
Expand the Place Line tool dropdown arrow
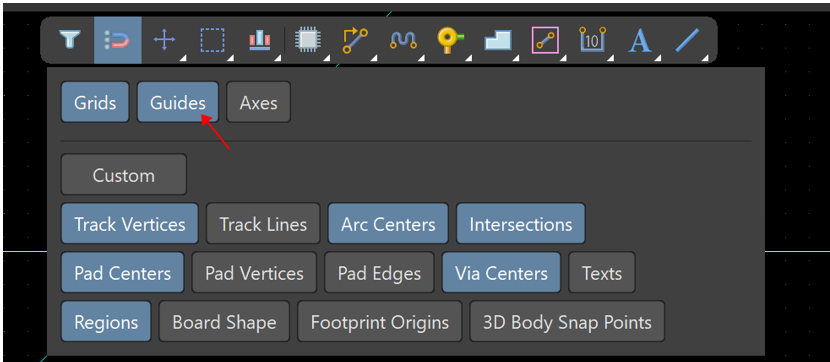click(x=706, y=58)
